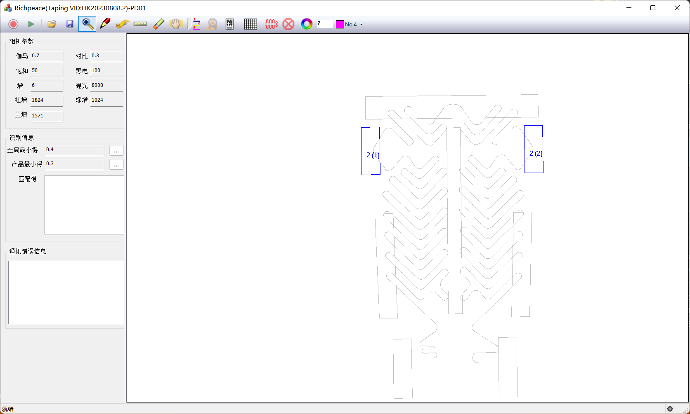Click the red record button in toolbar
690x414 pixels.
click(x=13, y=23)
